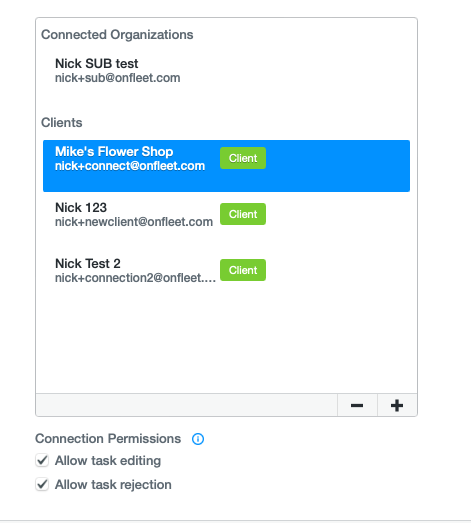Click the Clients section header
Image resolution: width=471 pixels, height=523 pixels.
click(x=61, y=123)
